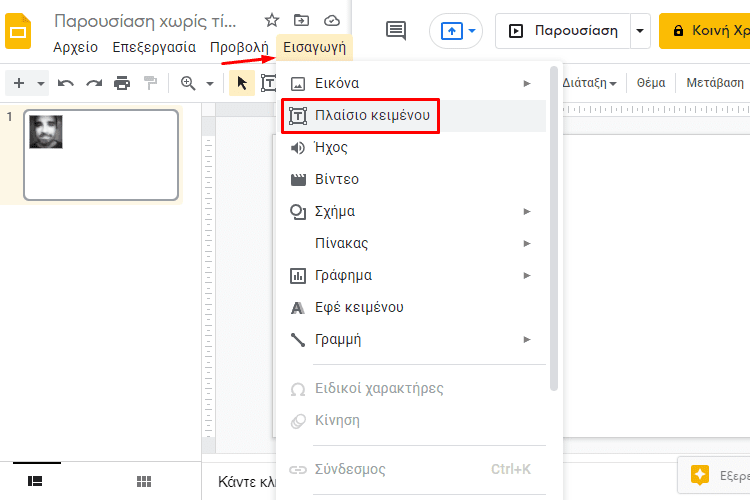Click the Θέμα button
The width and height of the screenshot is (750, 500).
pyautogui.click(x=651, y=83)
